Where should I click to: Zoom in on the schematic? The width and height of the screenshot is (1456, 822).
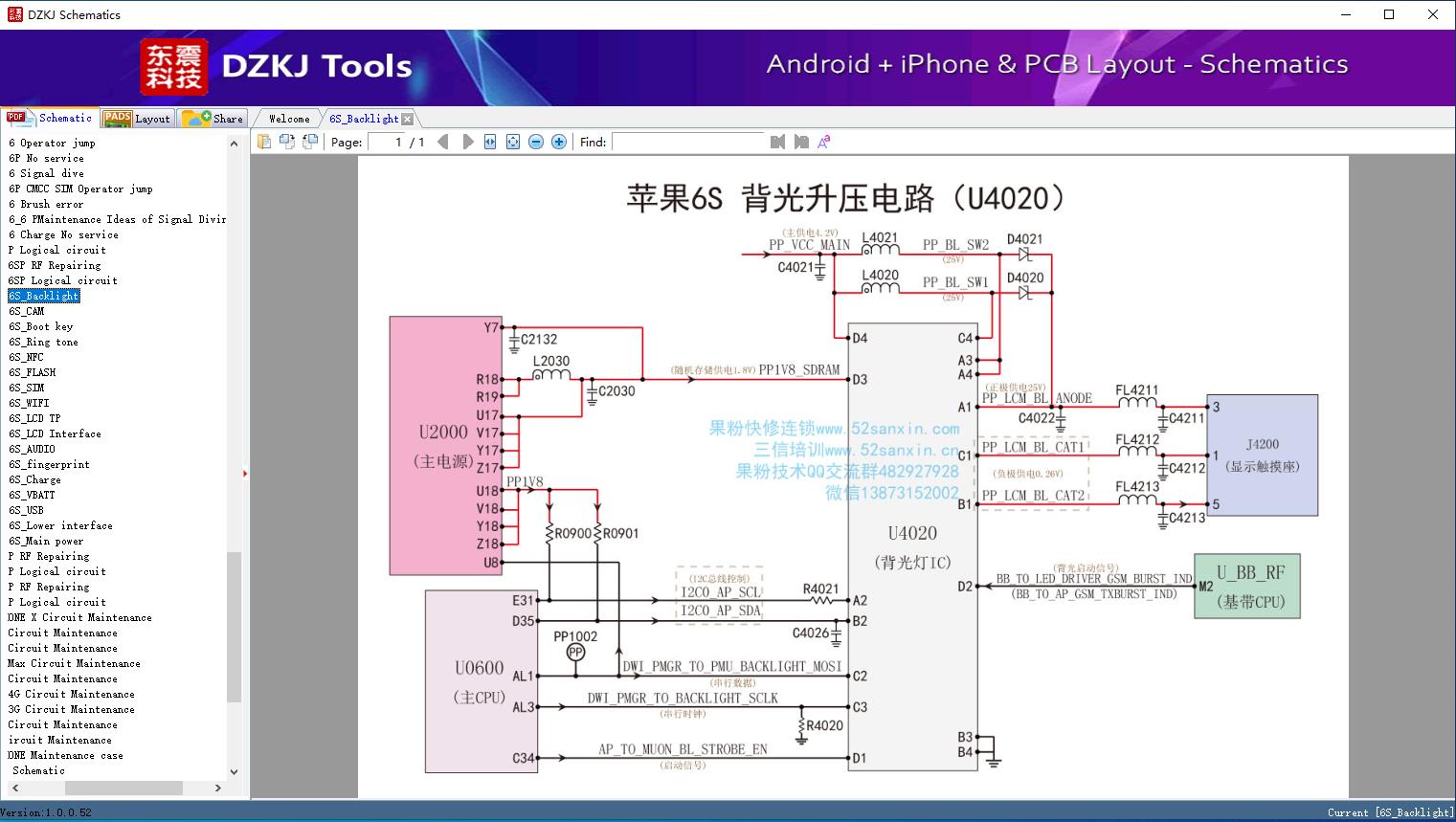tap(559, 142)
